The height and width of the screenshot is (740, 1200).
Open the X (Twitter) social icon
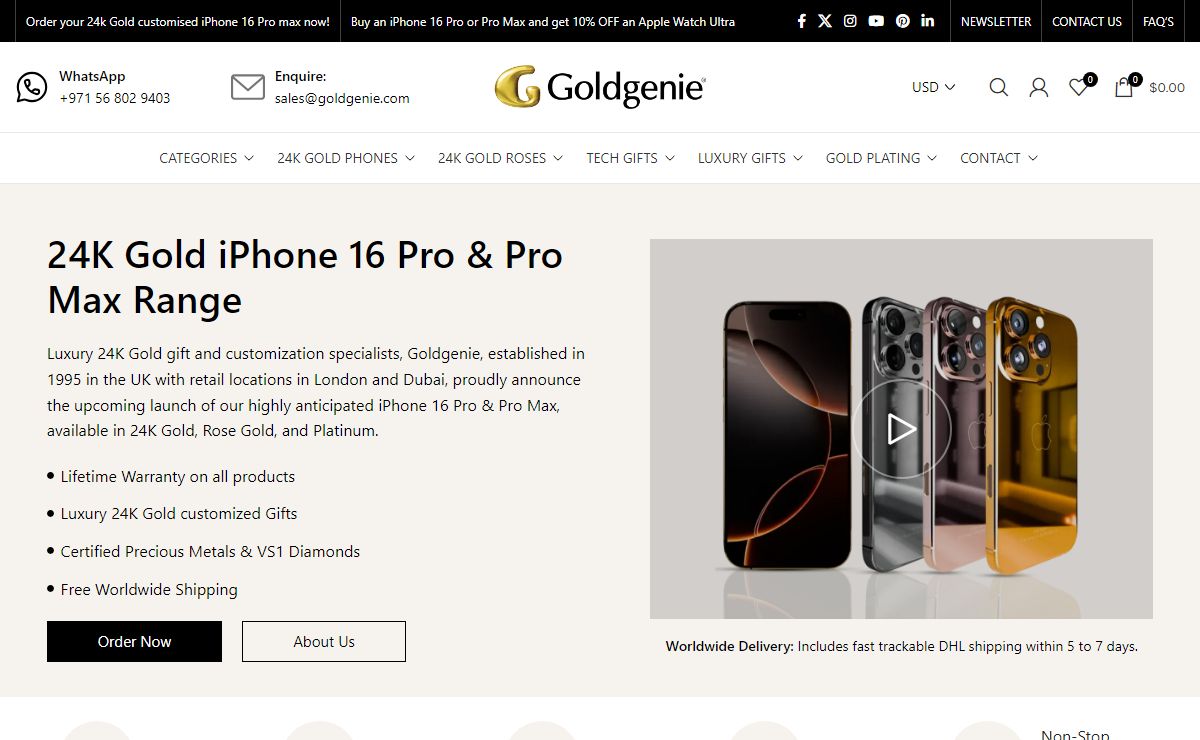pyautogui.click(x=825, y=21)
